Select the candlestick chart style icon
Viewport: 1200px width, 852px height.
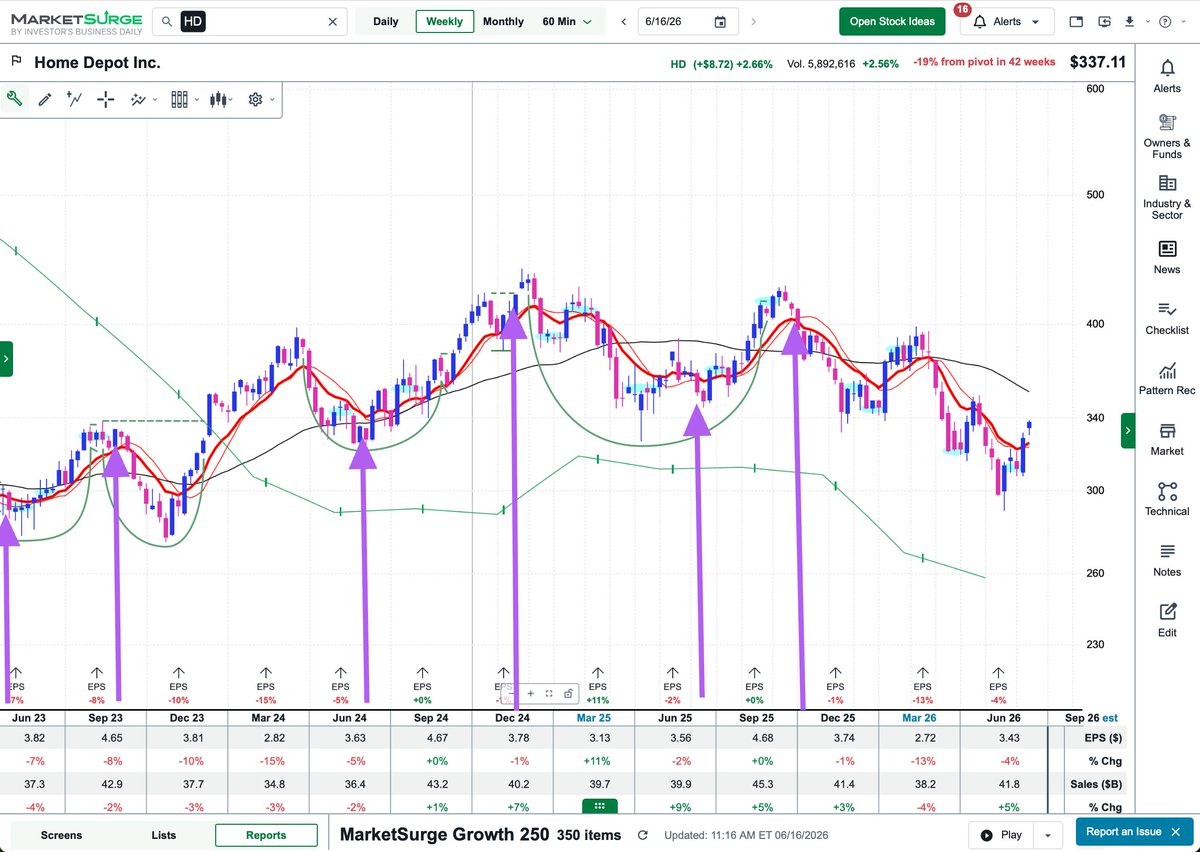click(x=219, y=99)
